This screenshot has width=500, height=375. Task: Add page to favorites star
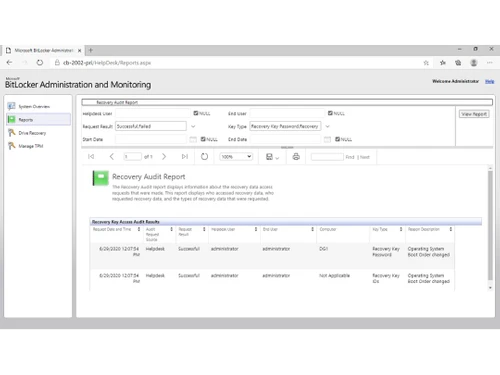(x=426, y=63)
